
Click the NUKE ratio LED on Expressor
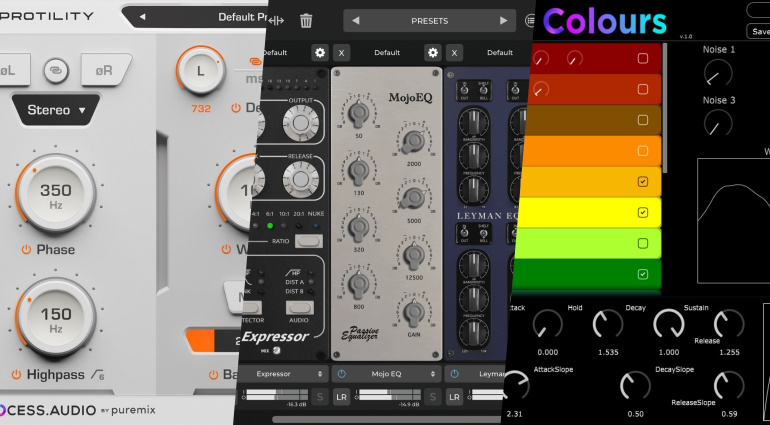click(316, 226)
